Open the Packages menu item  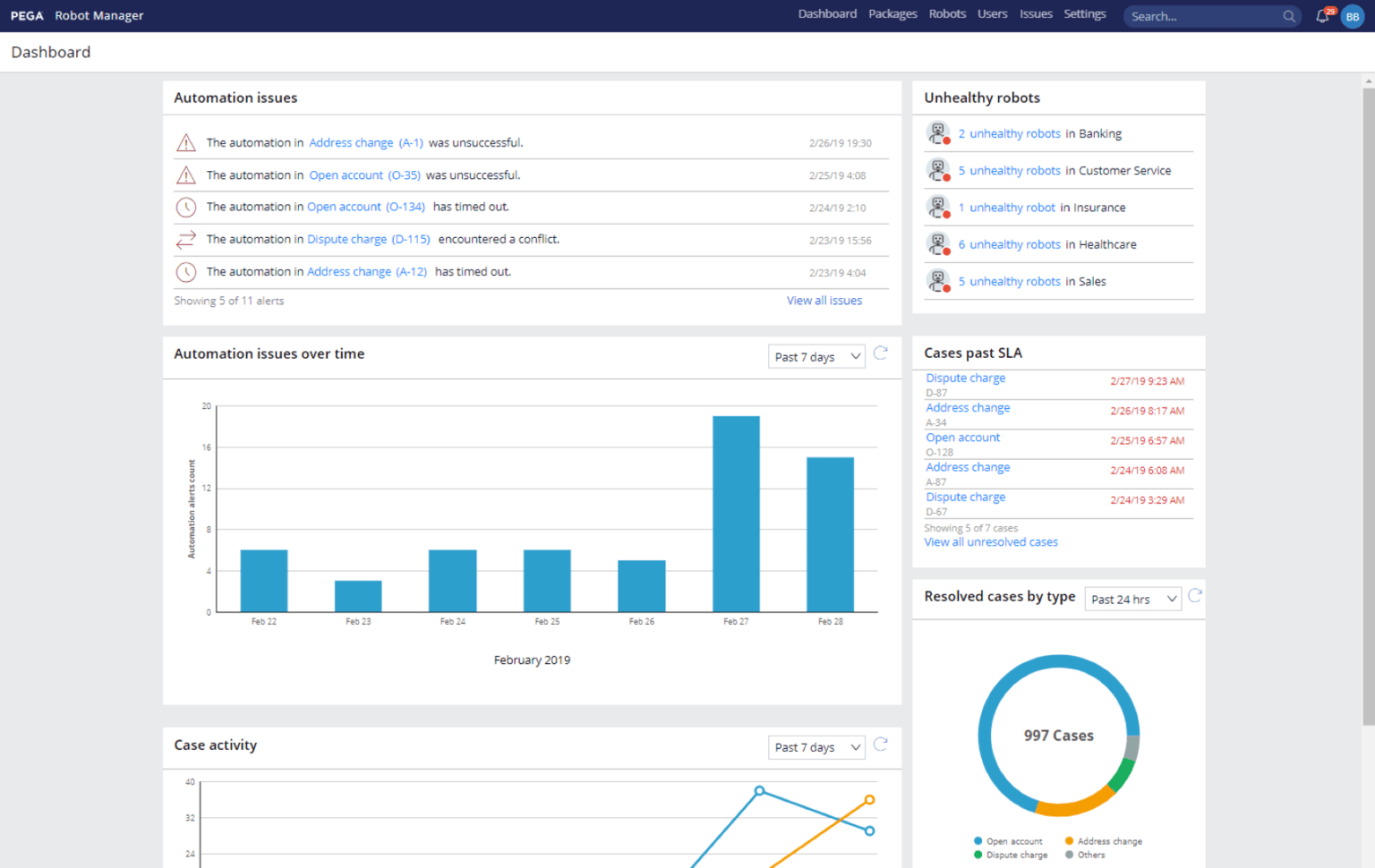[892, 14]
